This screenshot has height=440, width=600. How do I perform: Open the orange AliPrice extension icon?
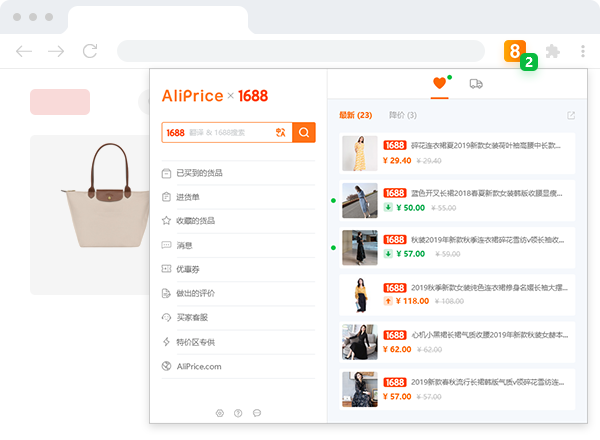point(515,51)
